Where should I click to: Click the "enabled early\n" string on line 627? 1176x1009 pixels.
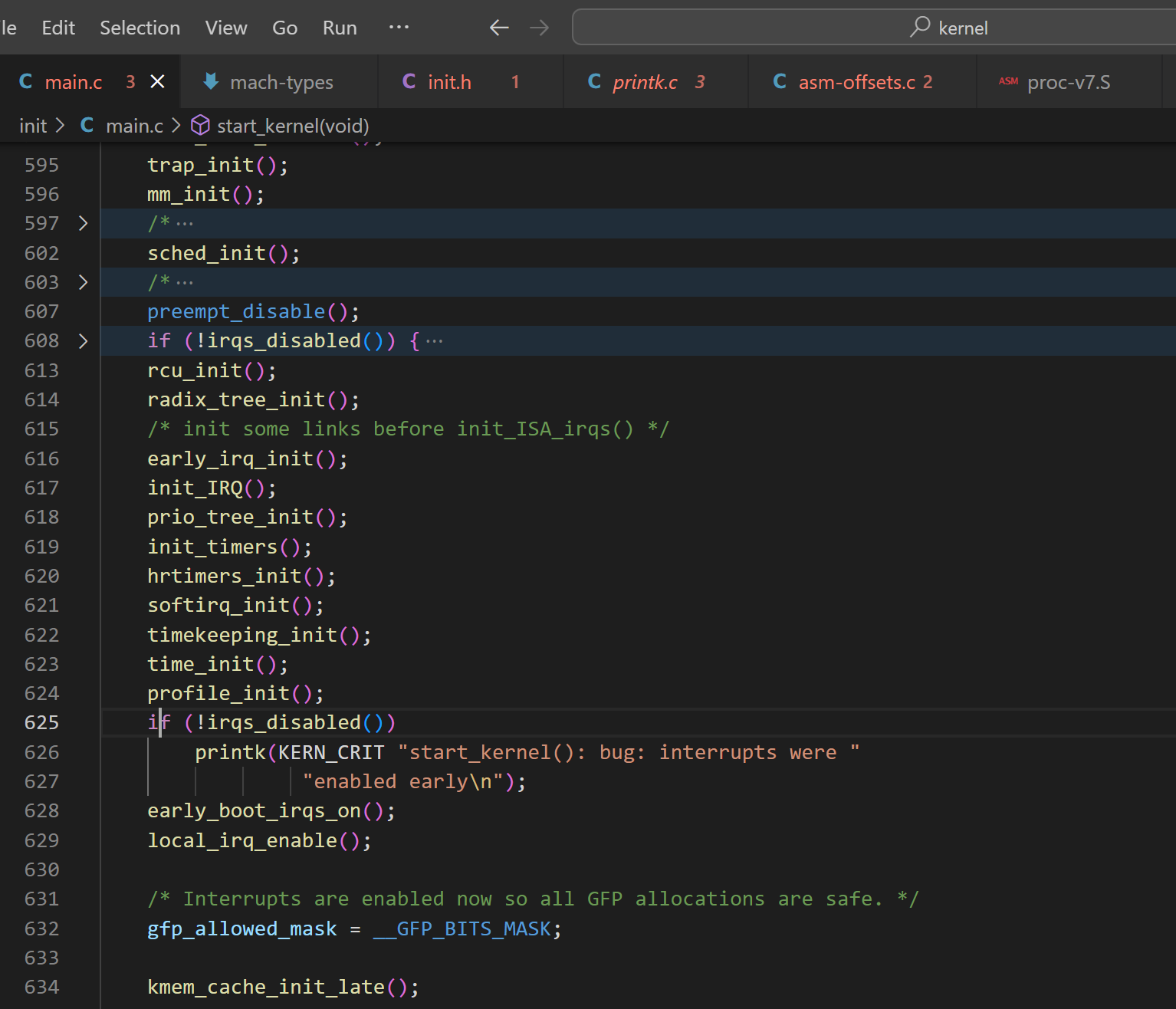pos(403,781)
